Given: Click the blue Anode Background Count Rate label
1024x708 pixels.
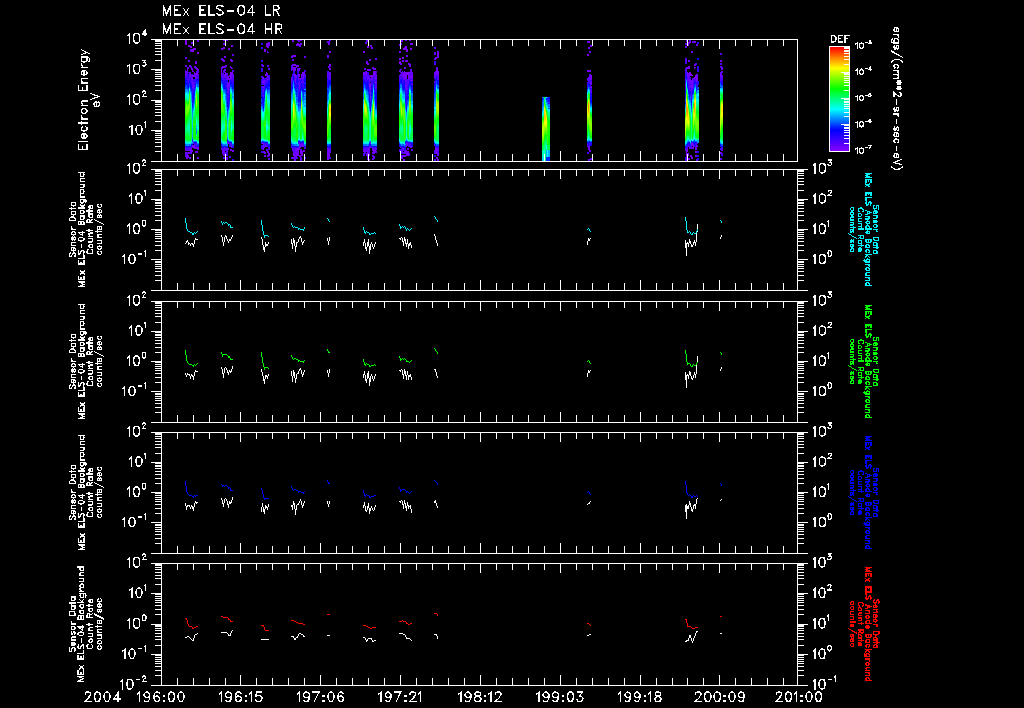Looking at the screenshot, I should 863,492.
